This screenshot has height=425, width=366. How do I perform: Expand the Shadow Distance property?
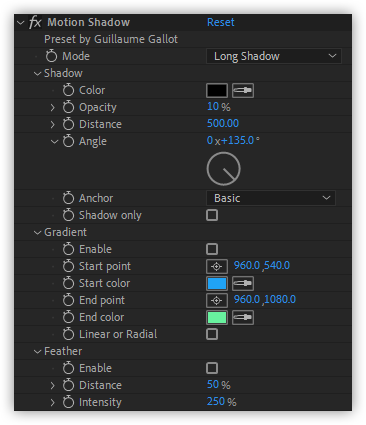[52, 124]
